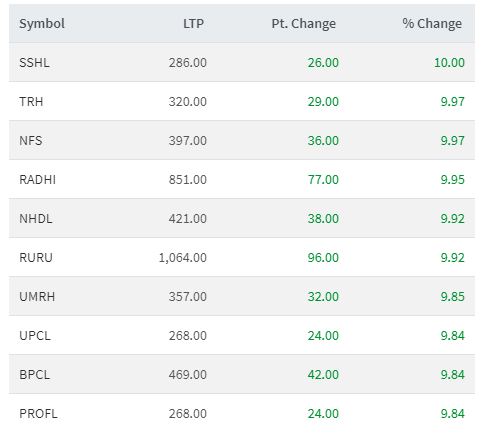
Task: Click the 851.00 LTP for RADHI
Action: 188,180
